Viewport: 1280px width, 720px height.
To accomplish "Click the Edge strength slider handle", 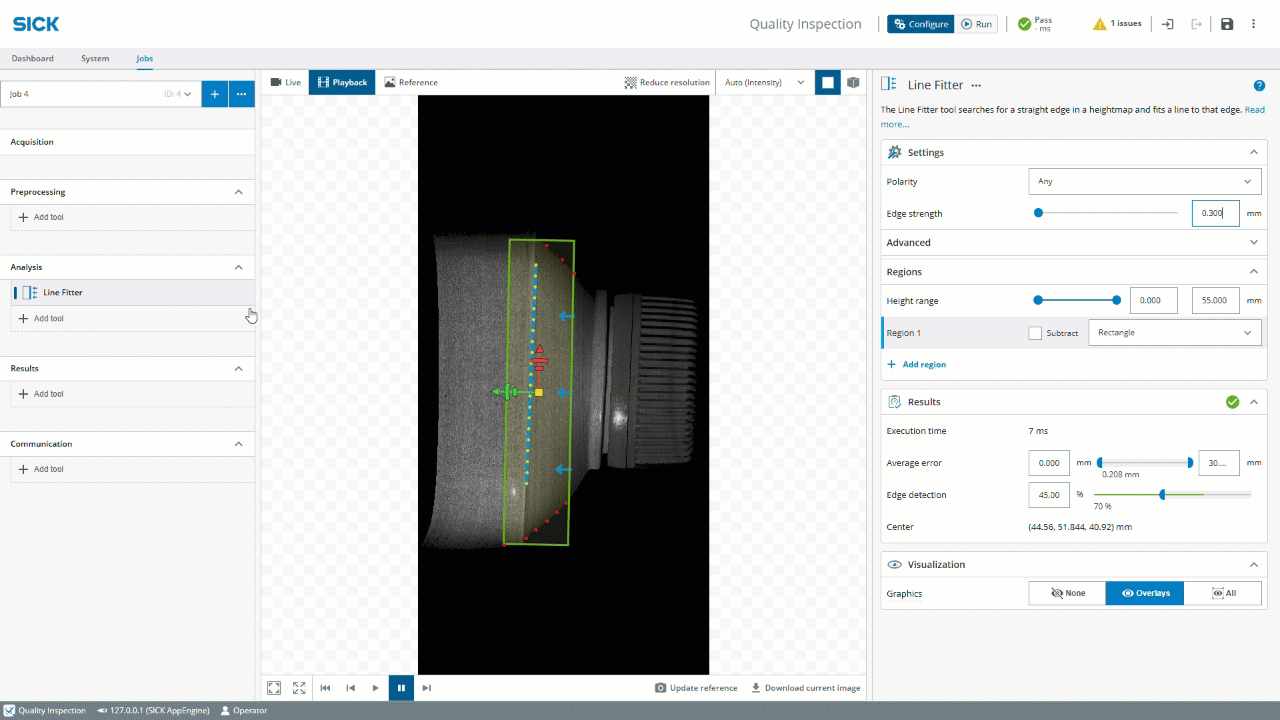I will [x=1038, y=213].
